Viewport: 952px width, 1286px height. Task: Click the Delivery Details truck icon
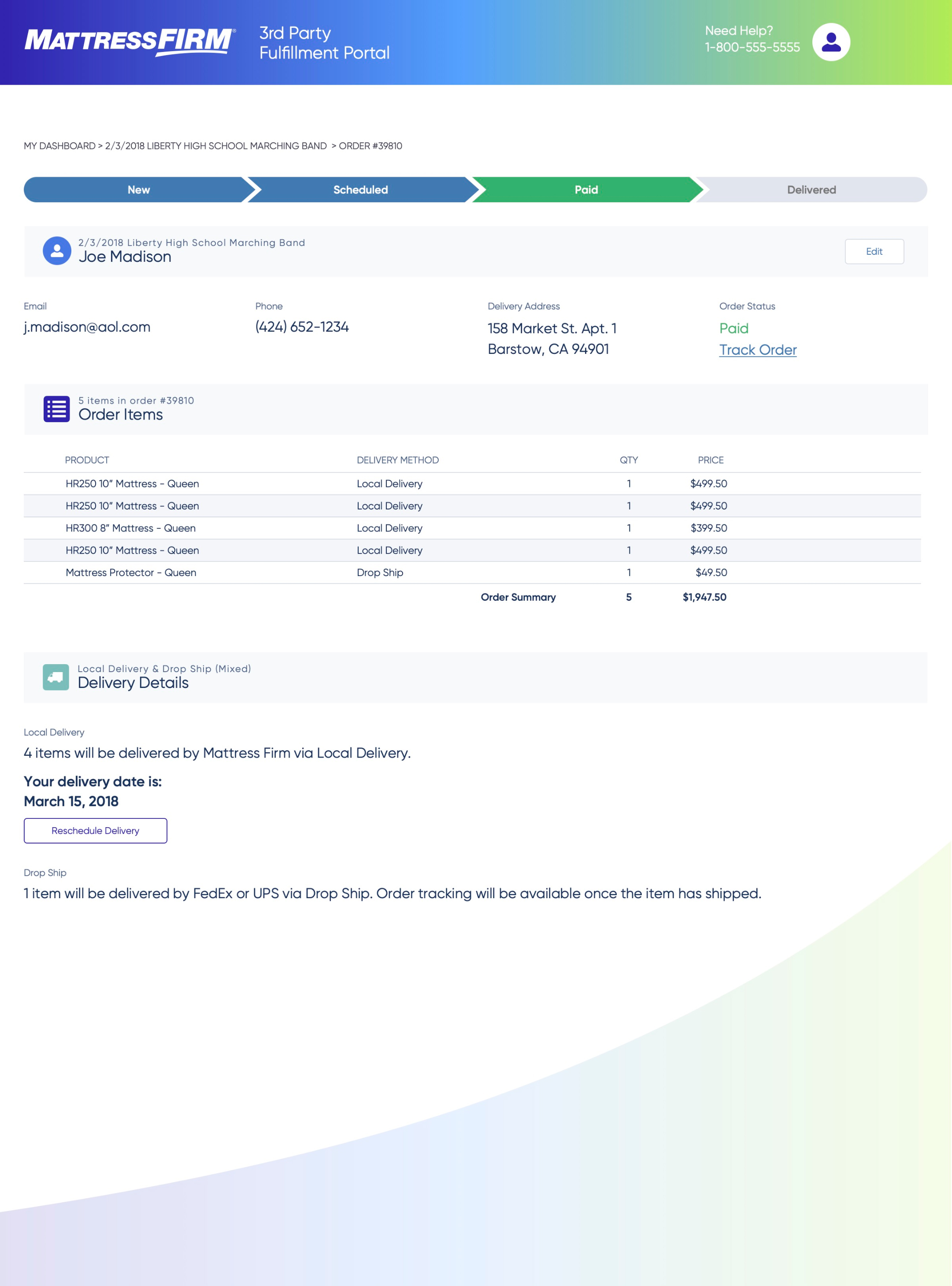(x=56, y=677)
